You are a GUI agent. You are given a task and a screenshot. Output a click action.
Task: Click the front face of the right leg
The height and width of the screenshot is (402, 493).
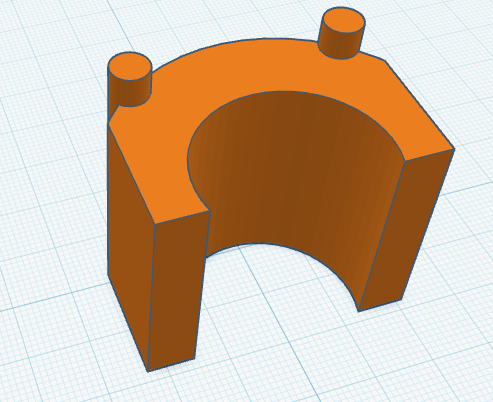[x=405, y=230]
